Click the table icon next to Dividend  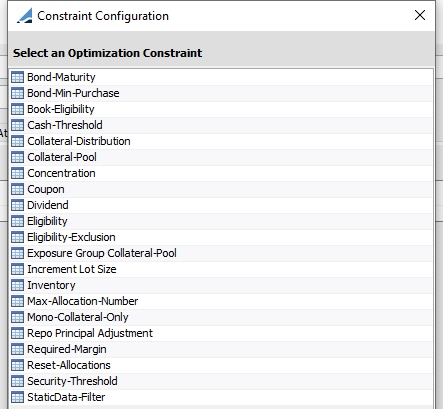tap(17, 205)
